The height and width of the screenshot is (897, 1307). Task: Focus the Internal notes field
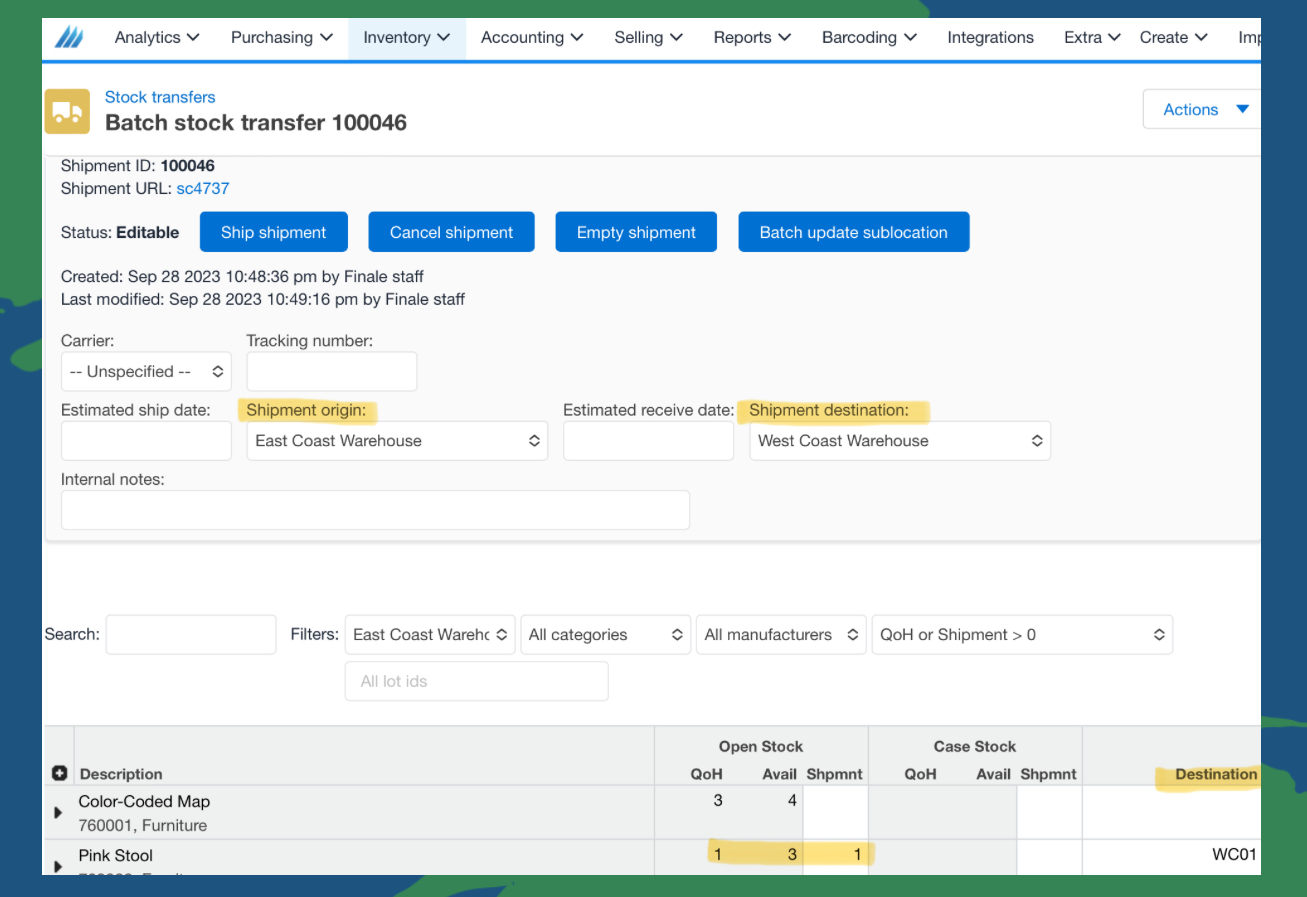click(x=375, y=510)
